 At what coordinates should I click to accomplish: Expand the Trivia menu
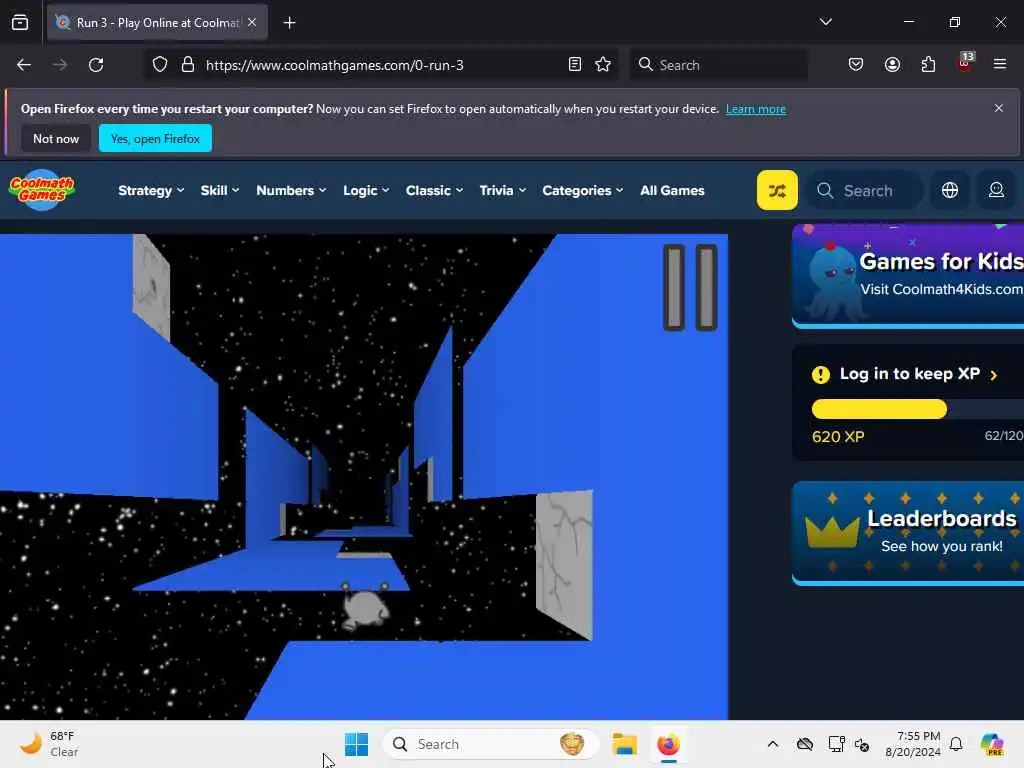click(x=502, y=191)
